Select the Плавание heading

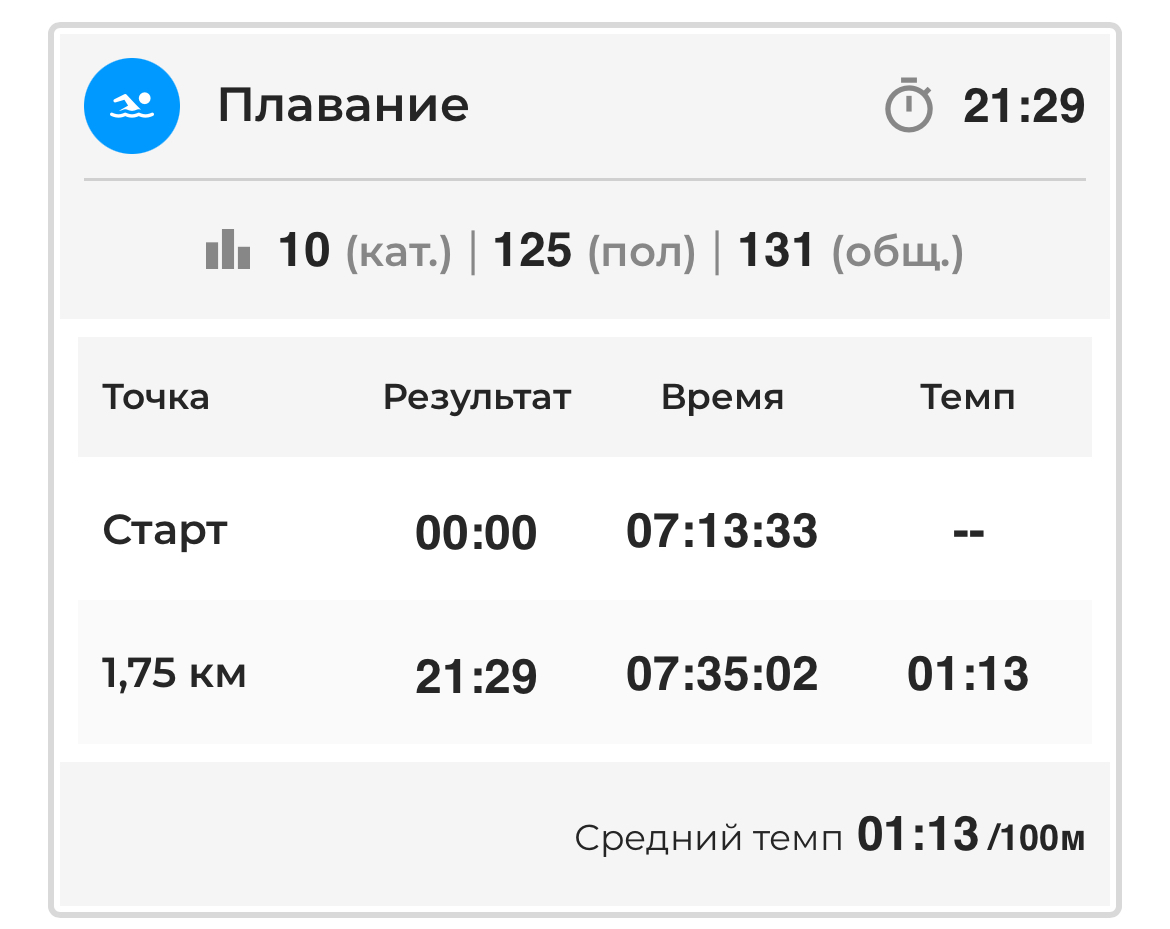[x=343, y=105]
